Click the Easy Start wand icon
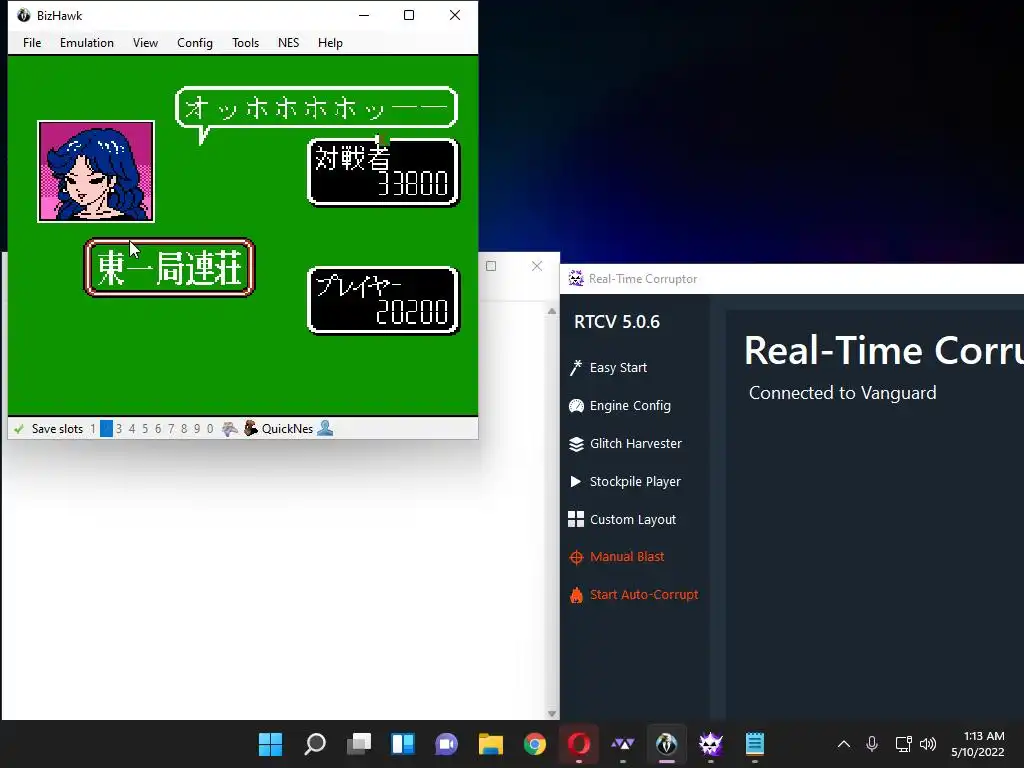The image size is (1024, 768). click(575, 368)
